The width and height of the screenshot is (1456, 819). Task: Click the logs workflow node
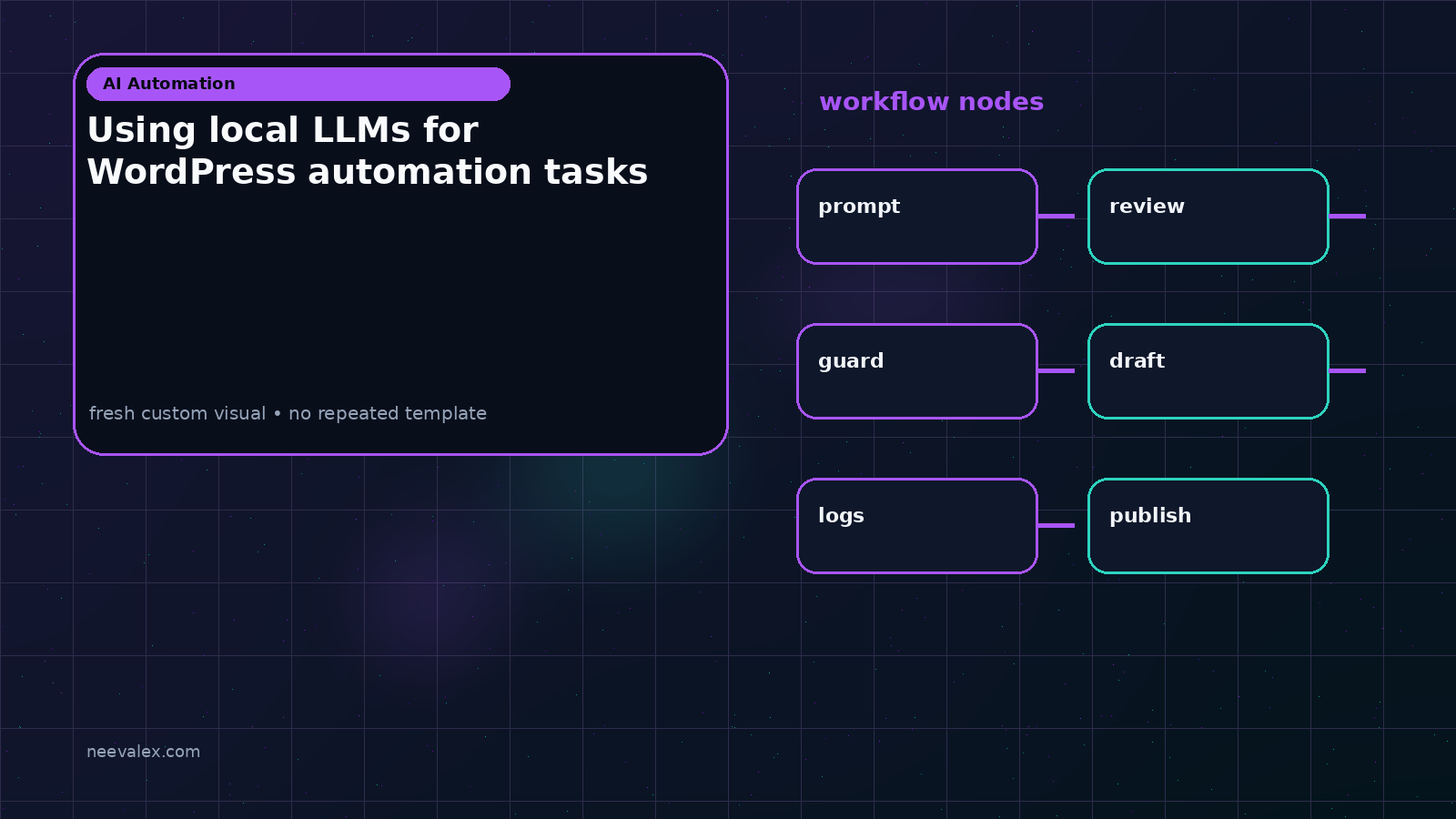point(917,526)
